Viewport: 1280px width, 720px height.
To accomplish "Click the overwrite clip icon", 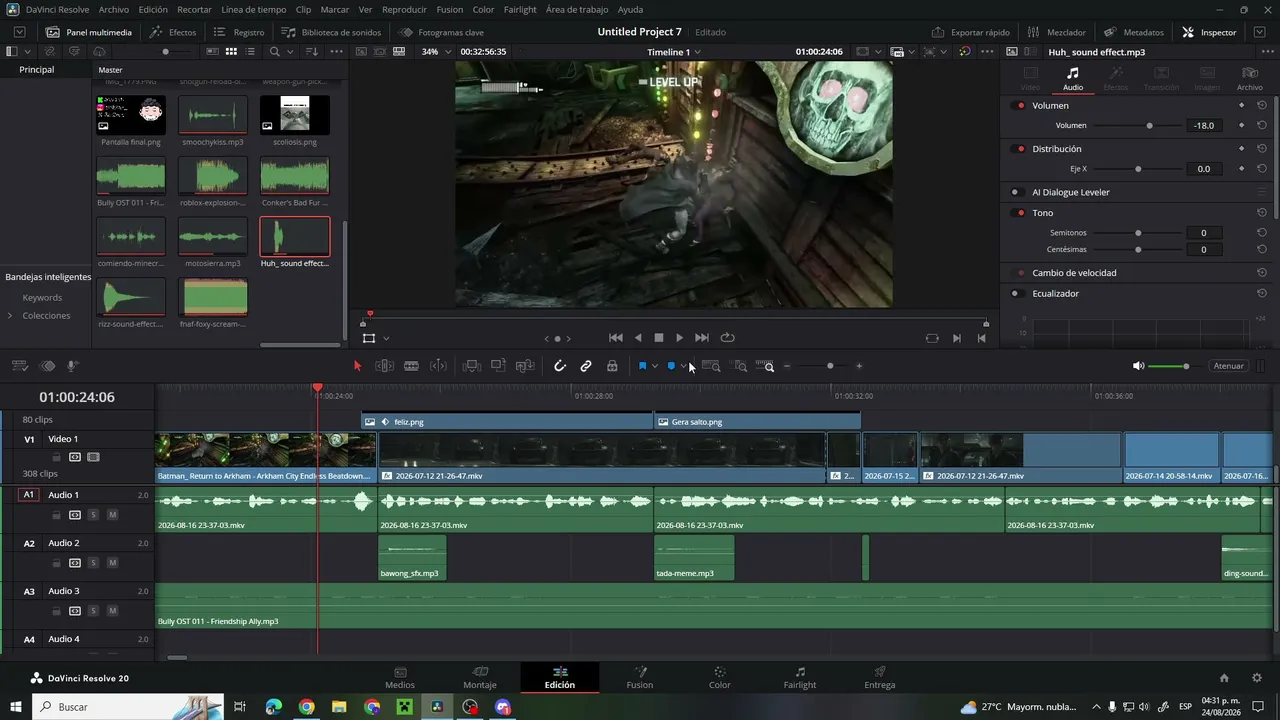I will coord(498,366).
